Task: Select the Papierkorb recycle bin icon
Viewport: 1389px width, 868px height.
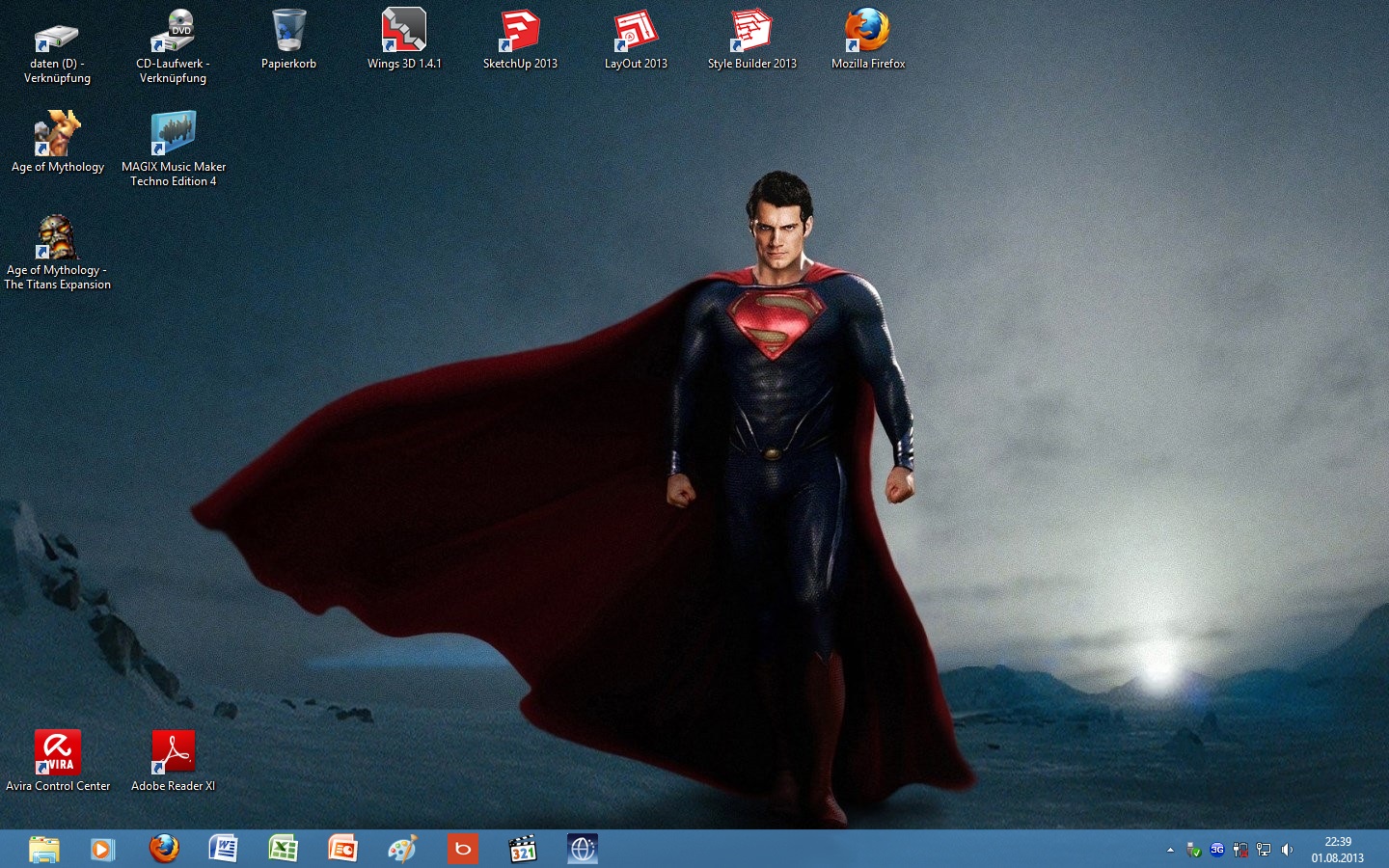Action: point(288,32)
